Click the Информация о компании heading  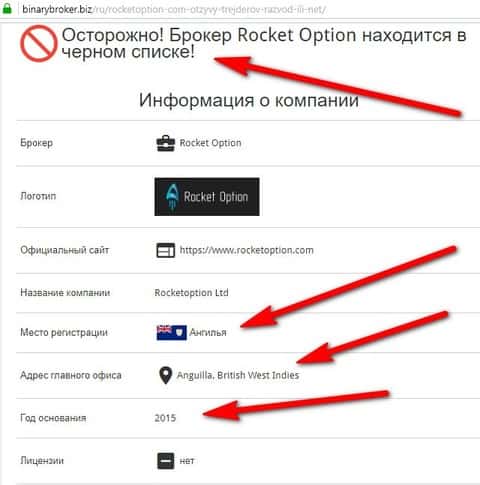coord(249,100)
